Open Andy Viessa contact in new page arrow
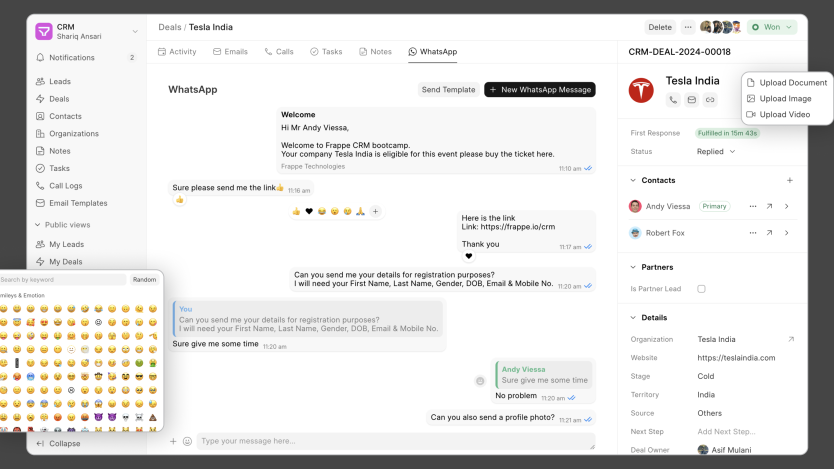This screenshot has width=834, height=469. [769, 206]
